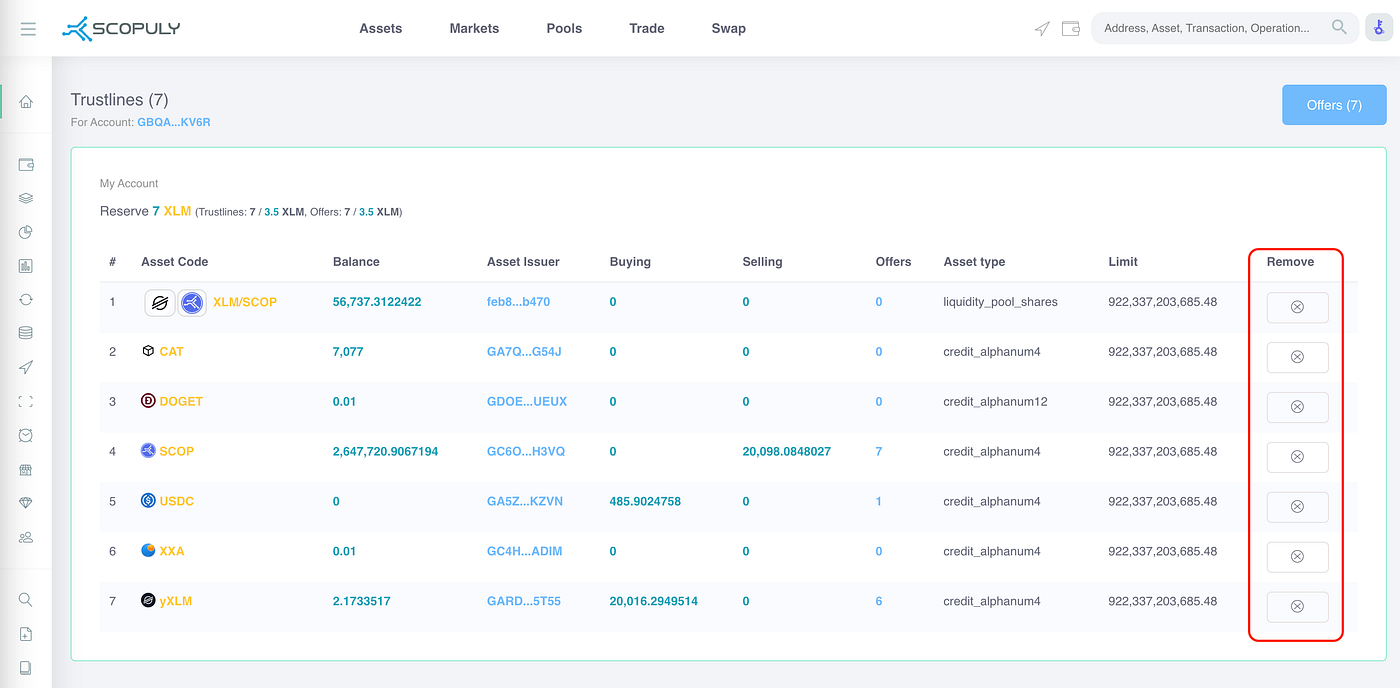
Task: Remove the XLM/SCOP trustline
Action: [x=1297, y=307]
